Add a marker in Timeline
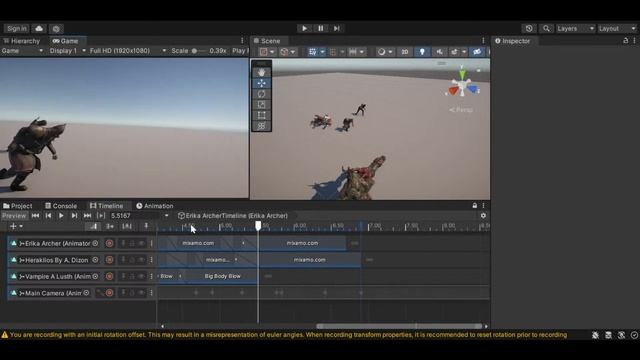Image resolution: width=640 pixels, height=360 pixels. (x=146, y=226)
